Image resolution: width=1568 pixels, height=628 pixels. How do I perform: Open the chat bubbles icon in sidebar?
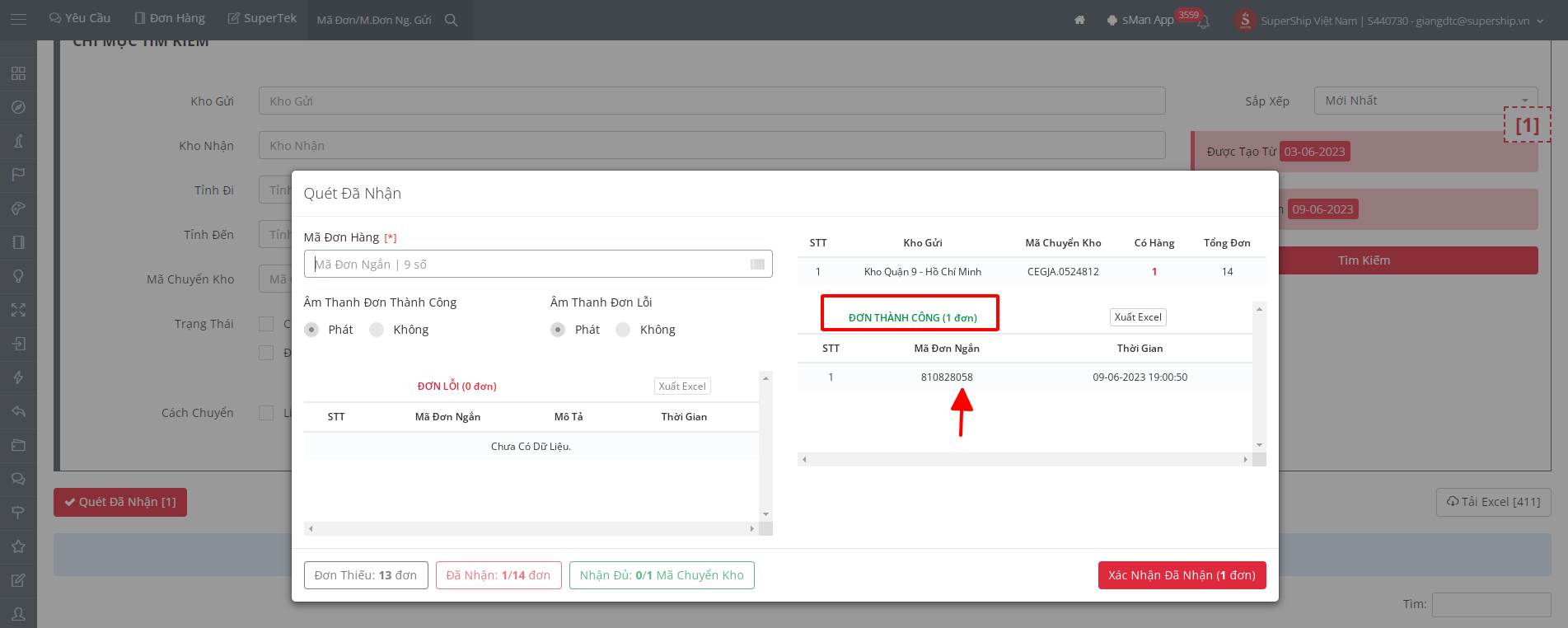tap(18, 479)
